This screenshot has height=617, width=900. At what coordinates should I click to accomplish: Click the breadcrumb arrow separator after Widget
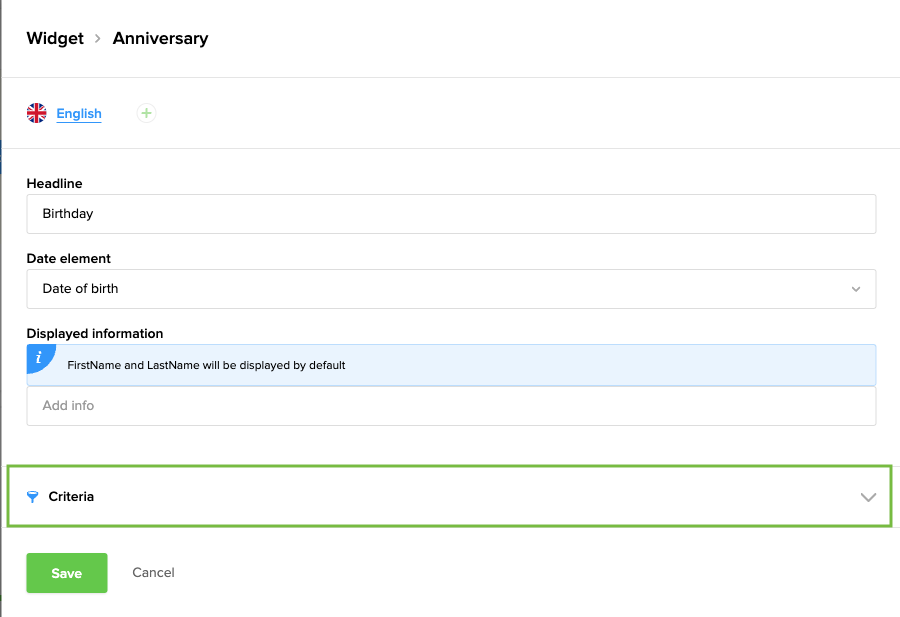click(x=98, y=39)
